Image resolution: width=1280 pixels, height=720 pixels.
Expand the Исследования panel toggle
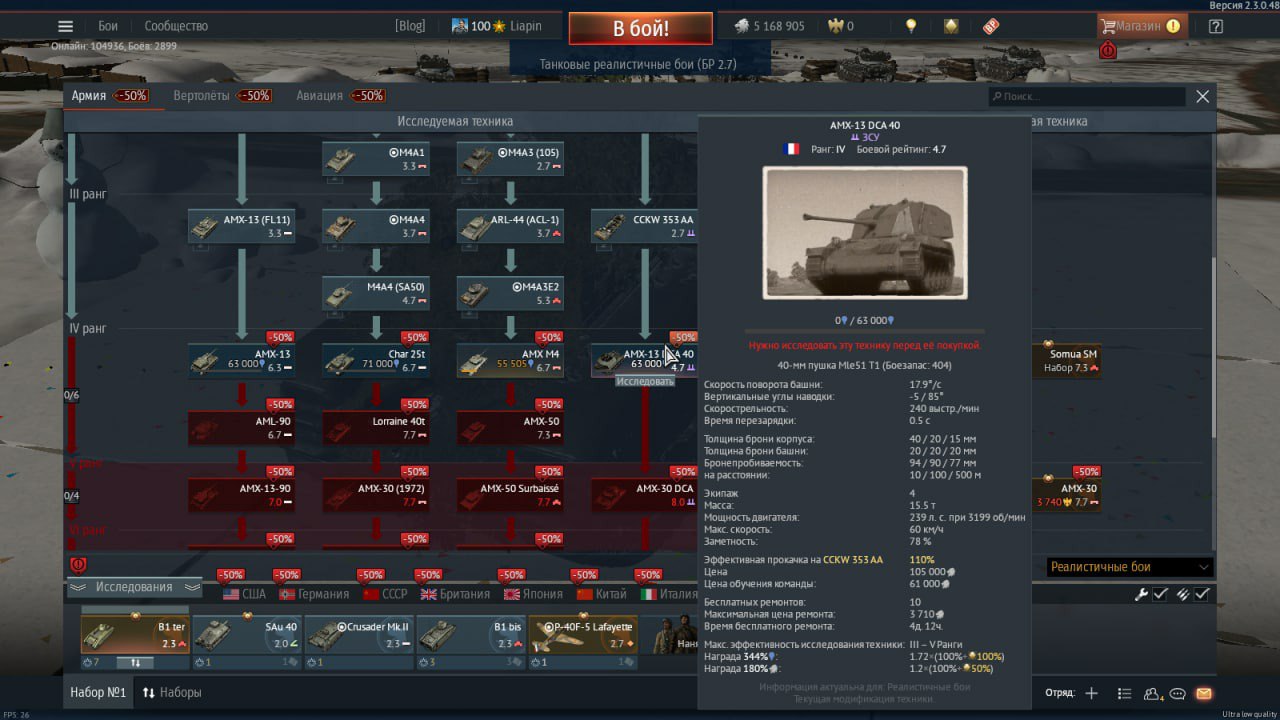(134, 587)
